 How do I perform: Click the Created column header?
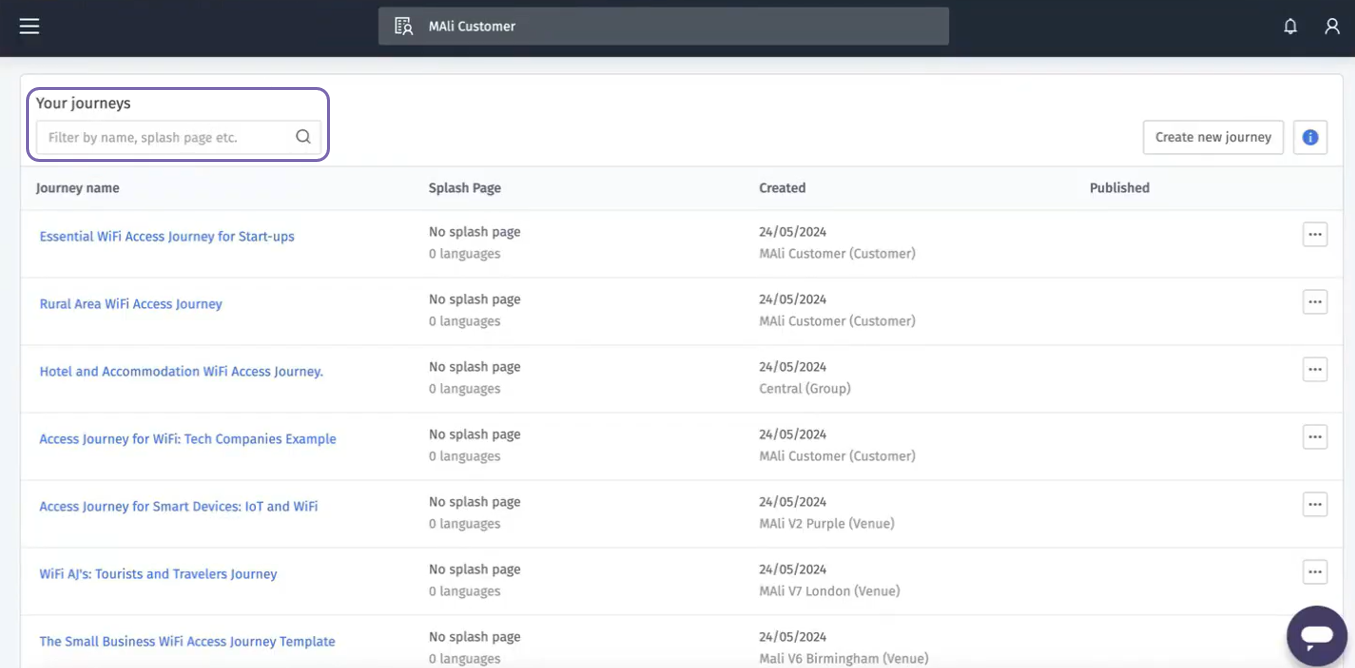[x=782, y=188]
